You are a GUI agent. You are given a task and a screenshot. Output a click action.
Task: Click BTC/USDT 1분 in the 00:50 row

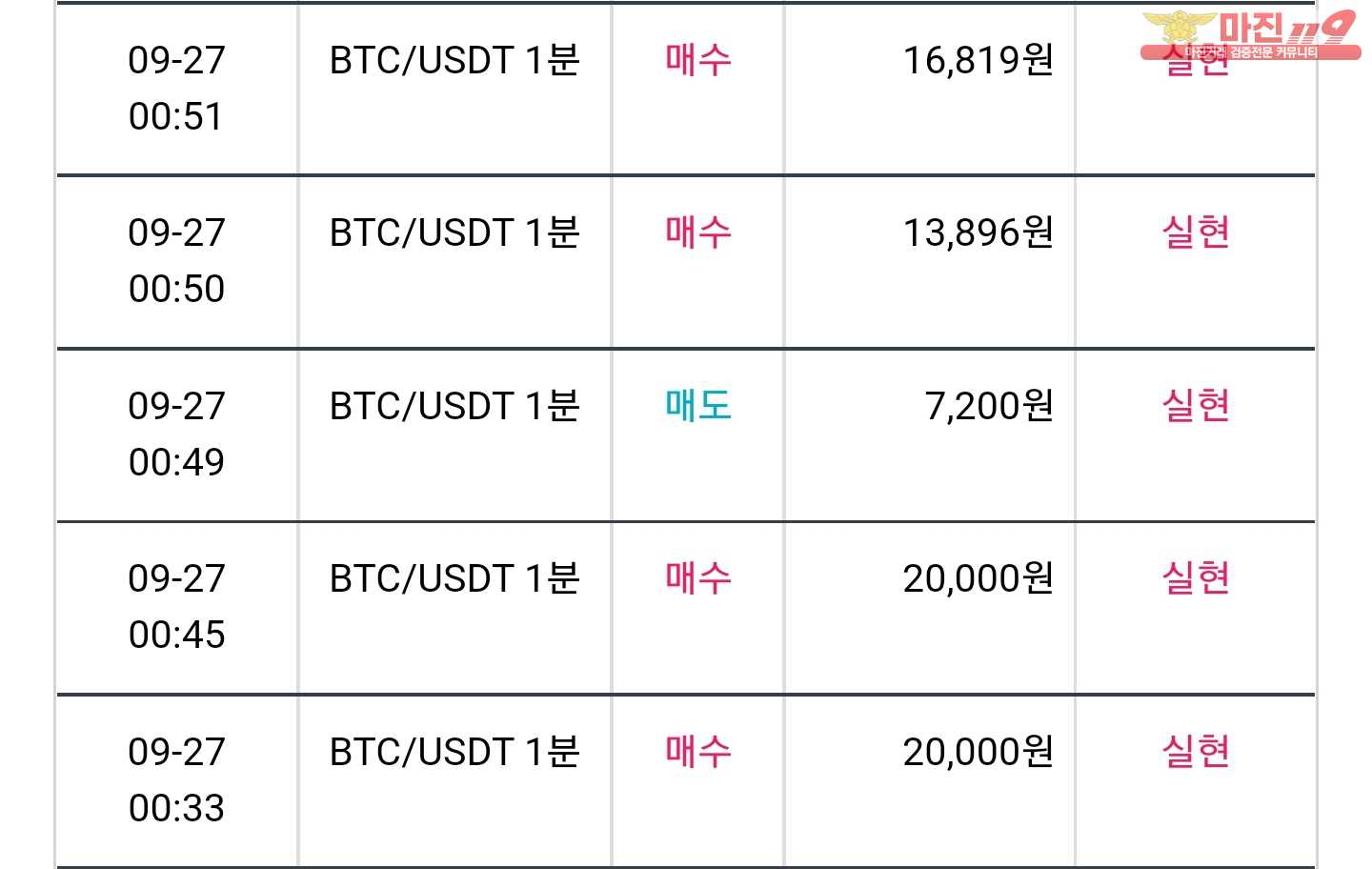pos(454,232)
